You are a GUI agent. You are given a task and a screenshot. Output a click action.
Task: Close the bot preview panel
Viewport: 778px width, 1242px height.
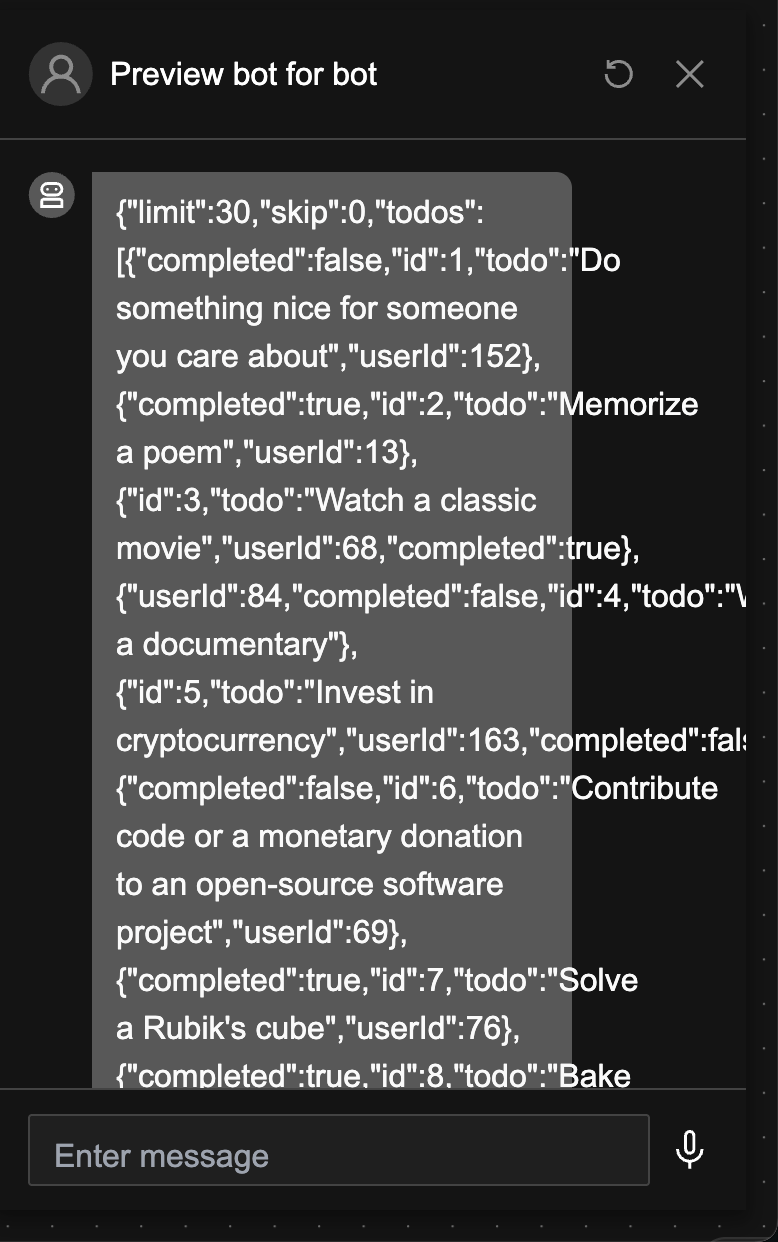coord(690,74)
